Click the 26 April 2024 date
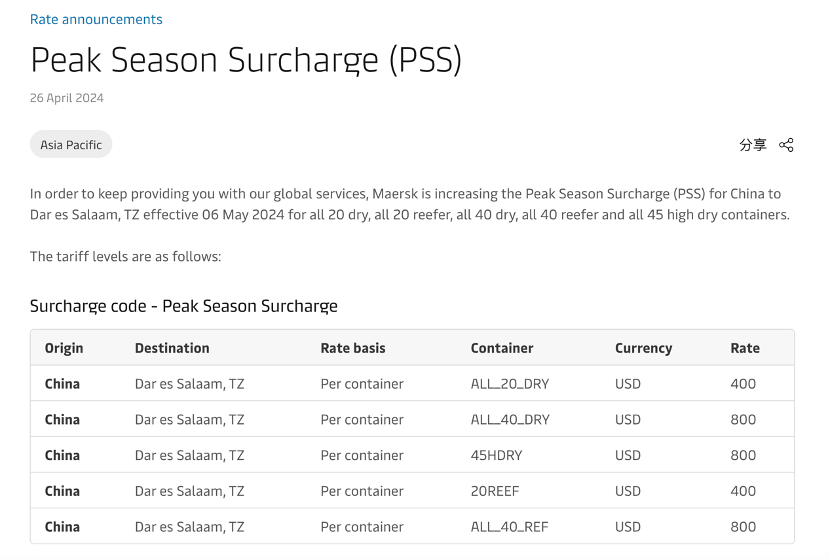The width and height of the screenshot is (830, 560). 67,98
